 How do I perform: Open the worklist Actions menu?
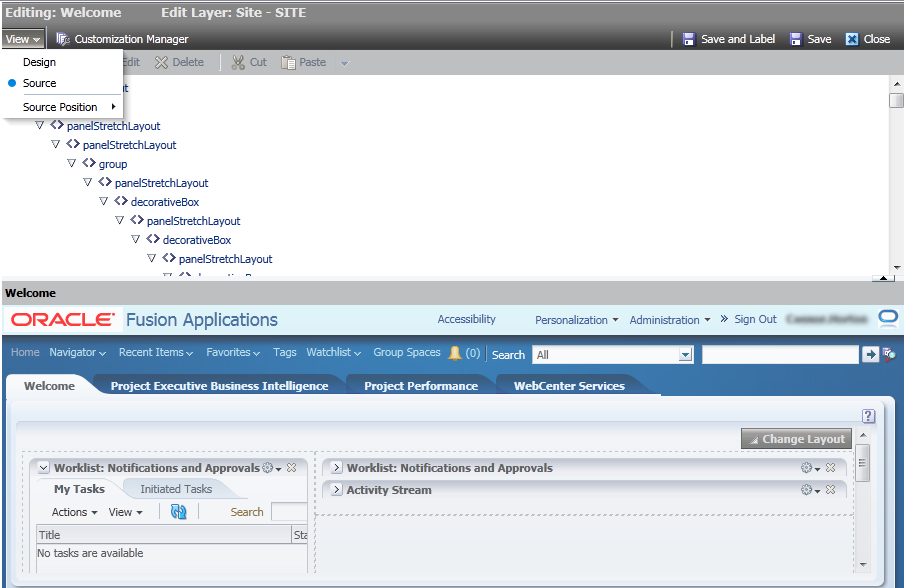click(74, 512)
